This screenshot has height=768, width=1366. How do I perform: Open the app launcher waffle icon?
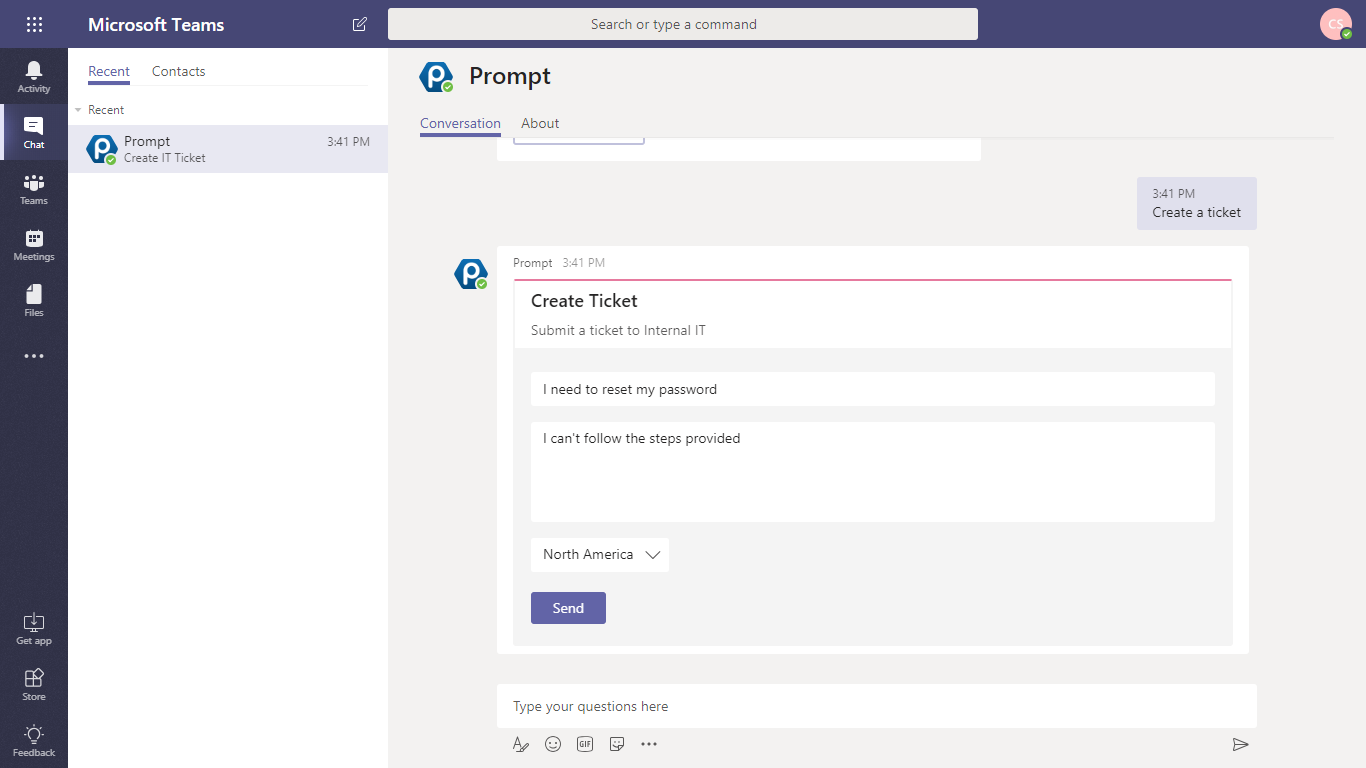[x=34, y=24]
